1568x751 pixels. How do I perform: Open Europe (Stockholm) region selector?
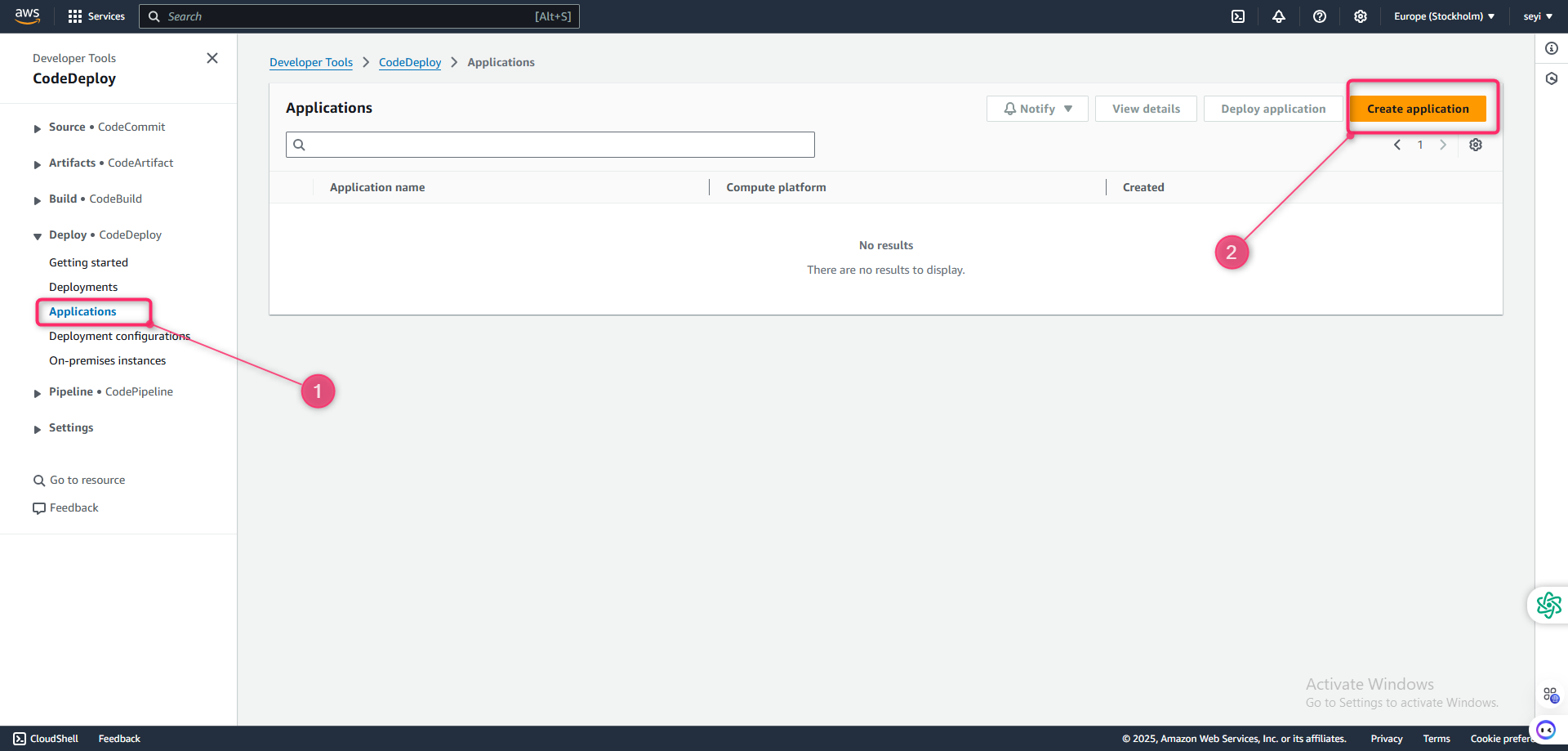(x=1444, y=16)
